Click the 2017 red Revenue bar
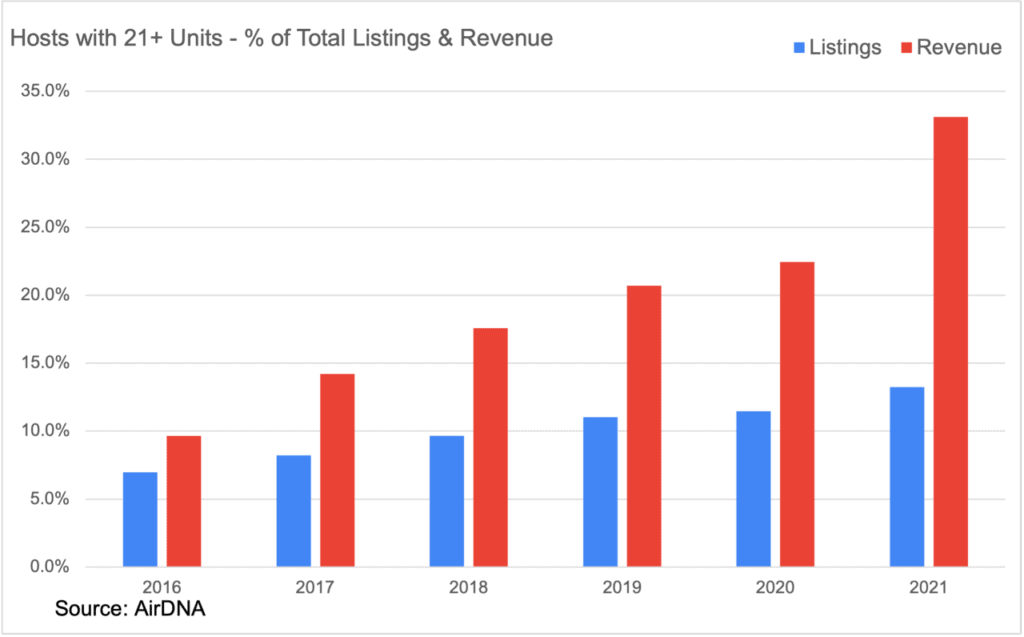 click(x=337, y=470)
